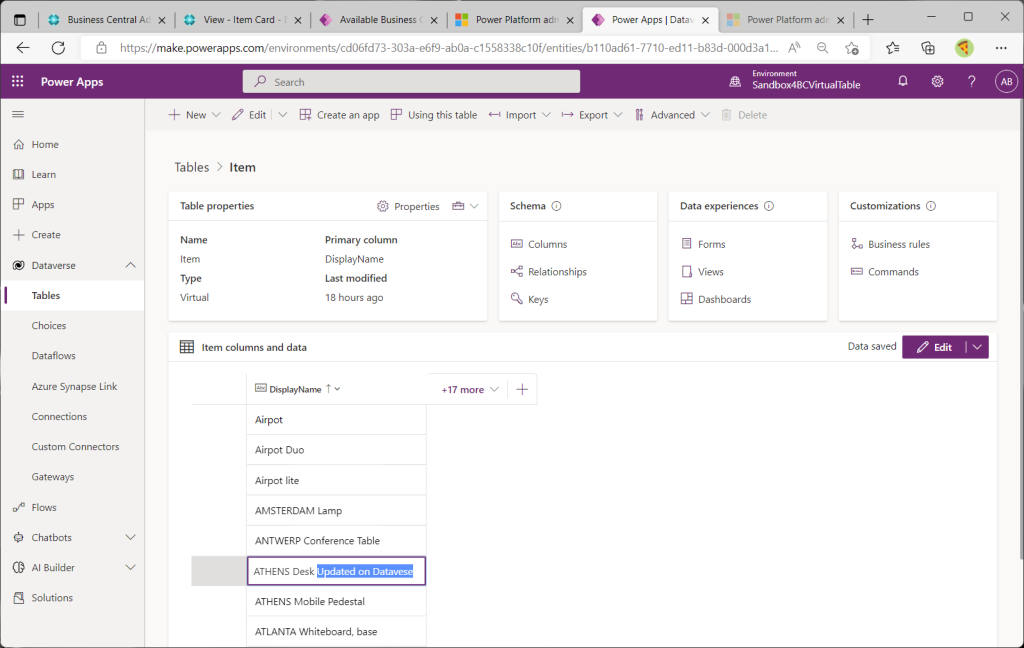Open the table Tools briefcase icon
This screenshot has height=648, width=1024.
click(458, 206)
